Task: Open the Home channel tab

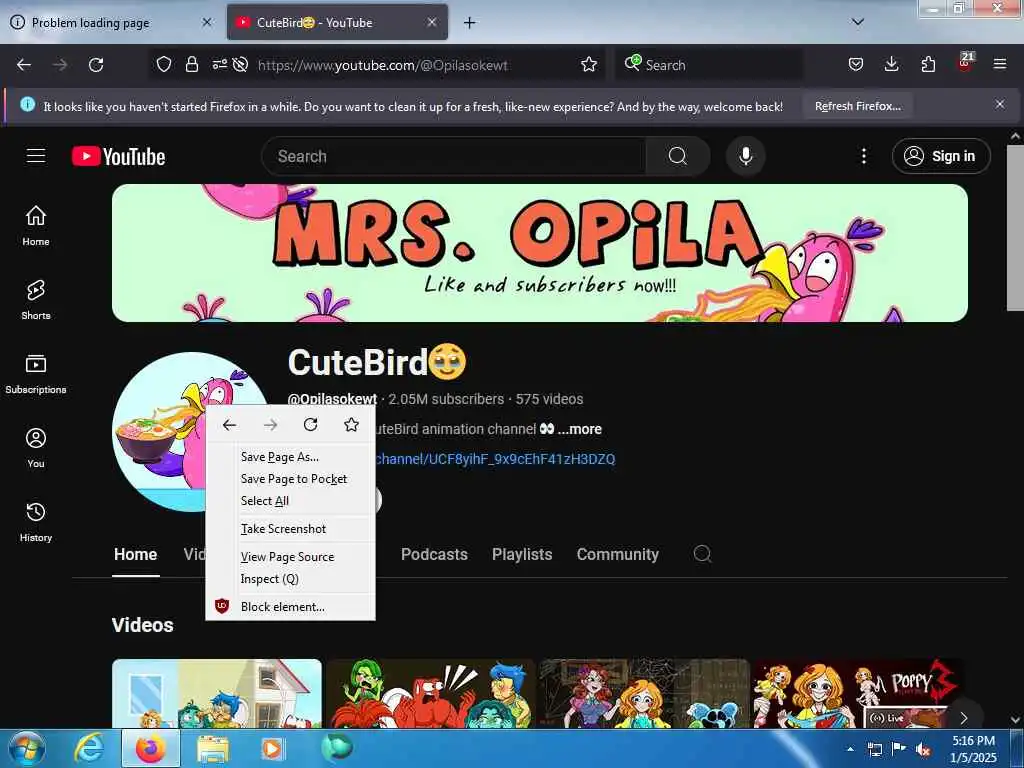Action: 135,554
